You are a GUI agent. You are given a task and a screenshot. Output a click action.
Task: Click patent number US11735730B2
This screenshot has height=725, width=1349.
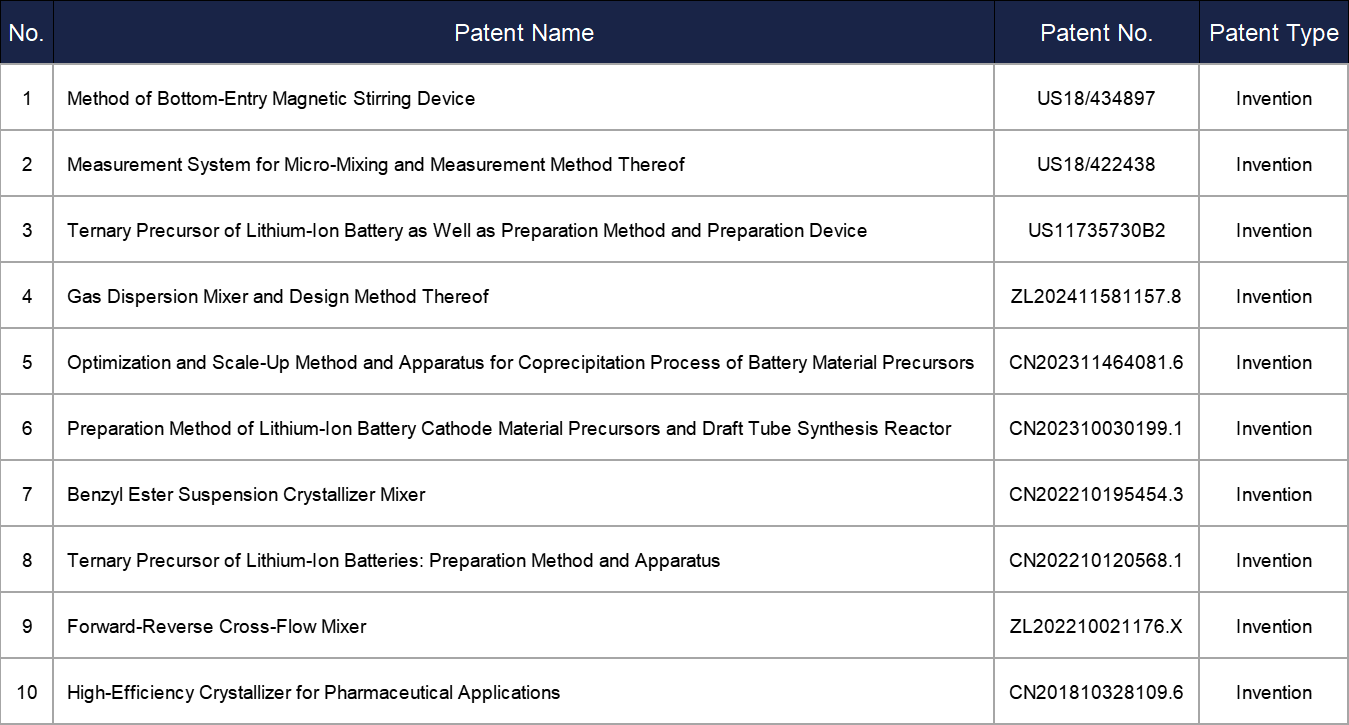(1096, 230)
